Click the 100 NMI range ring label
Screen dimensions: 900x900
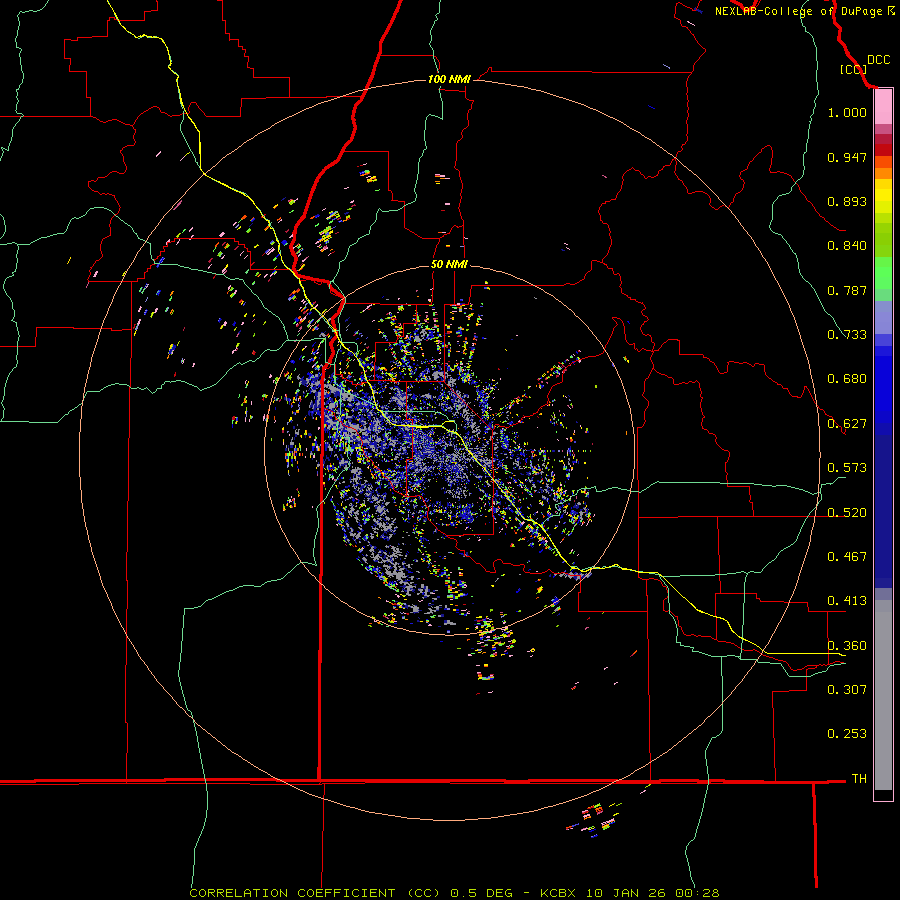tap(449, 79)
